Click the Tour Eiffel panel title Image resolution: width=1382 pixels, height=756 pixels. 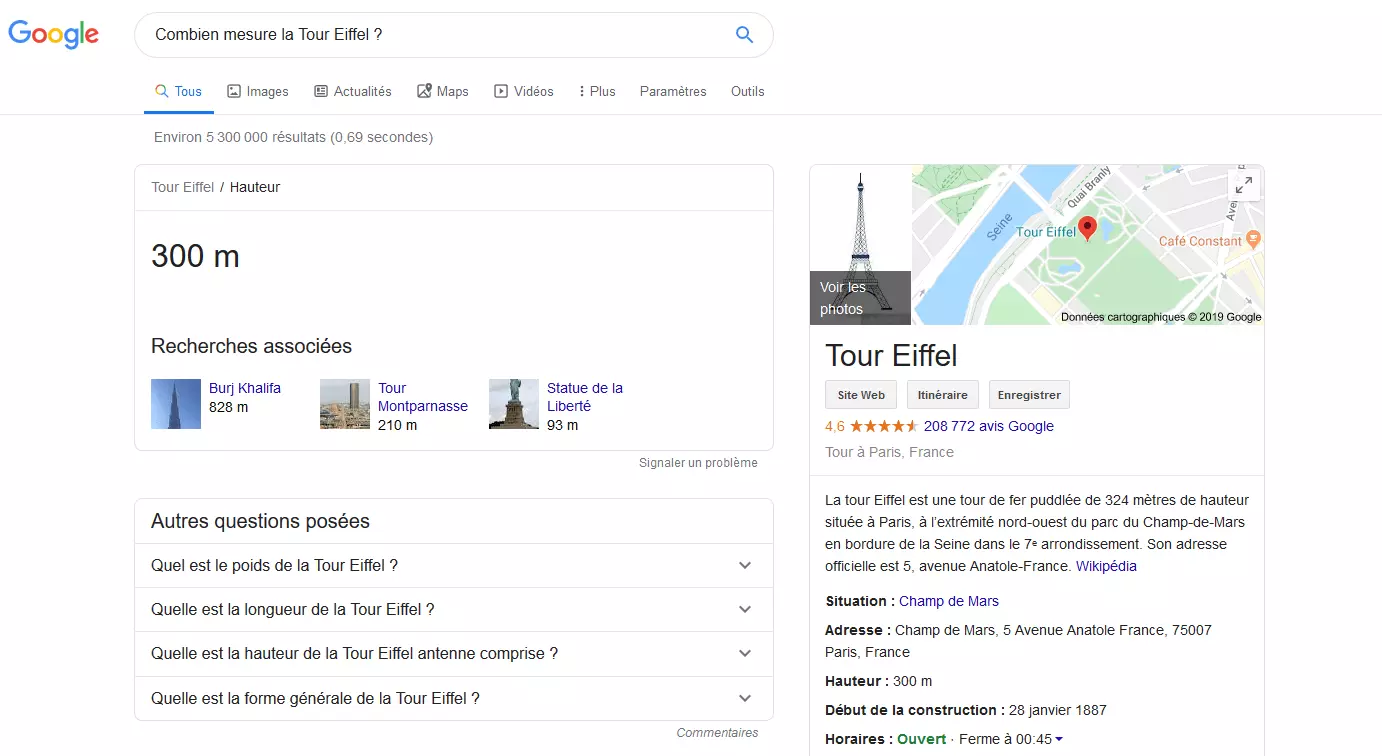(x=891, y=356)
